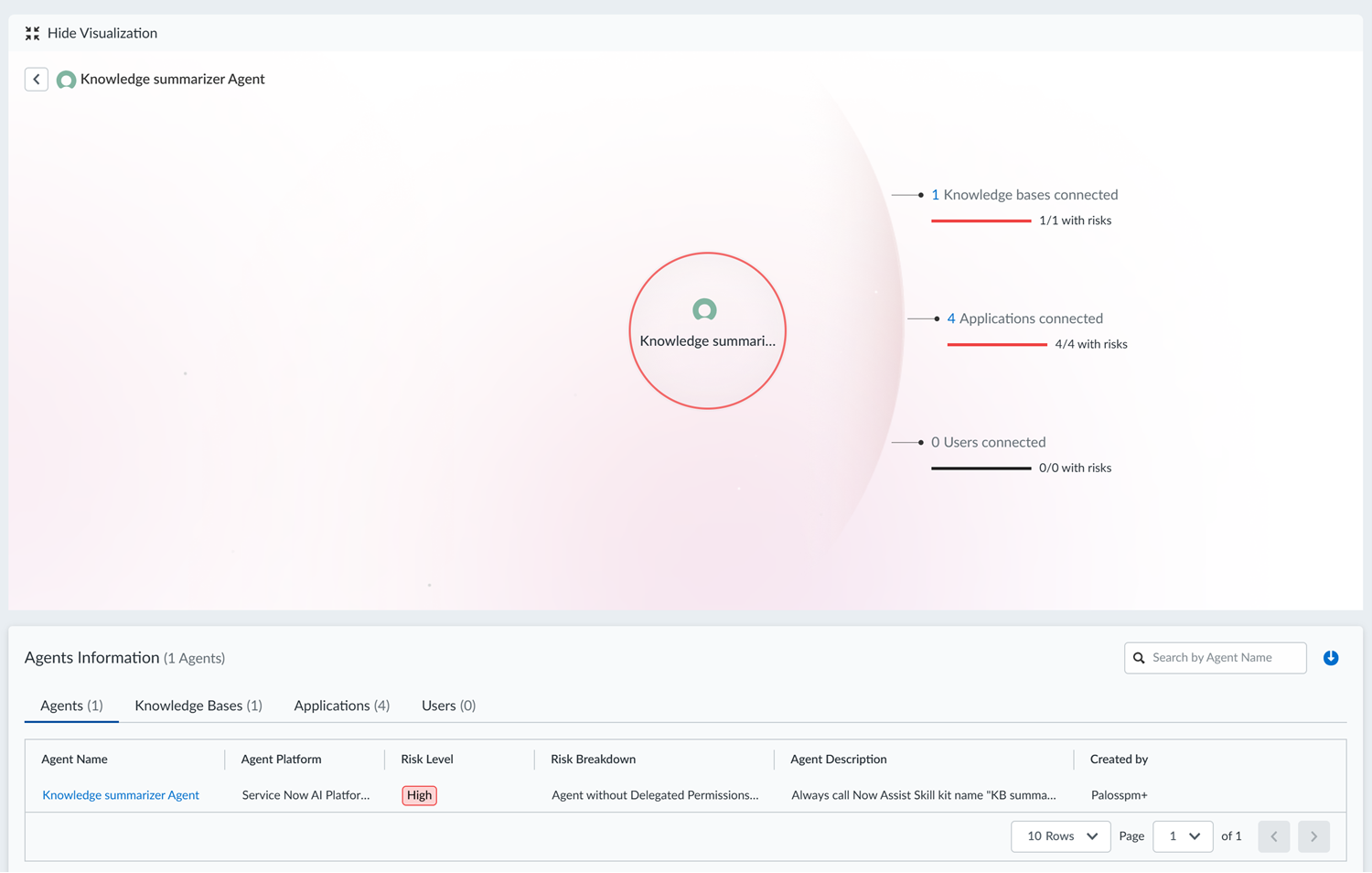This screenshot has height=873, width=1372.
Task: Click the agent icon beside the page title
Action: click(66, 81)
